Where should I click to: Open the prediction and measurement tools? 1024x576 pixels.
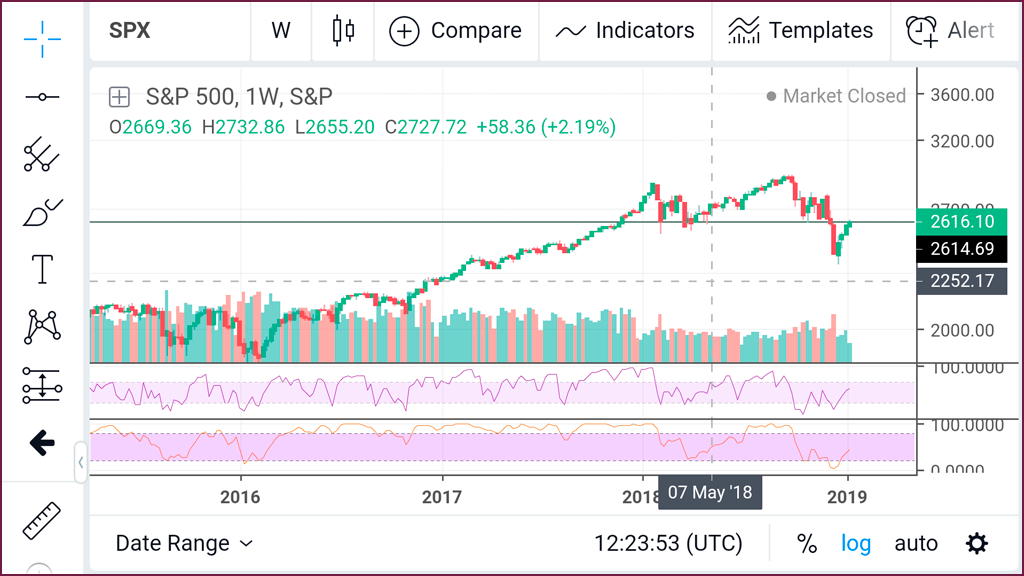(x=42, y=385)
